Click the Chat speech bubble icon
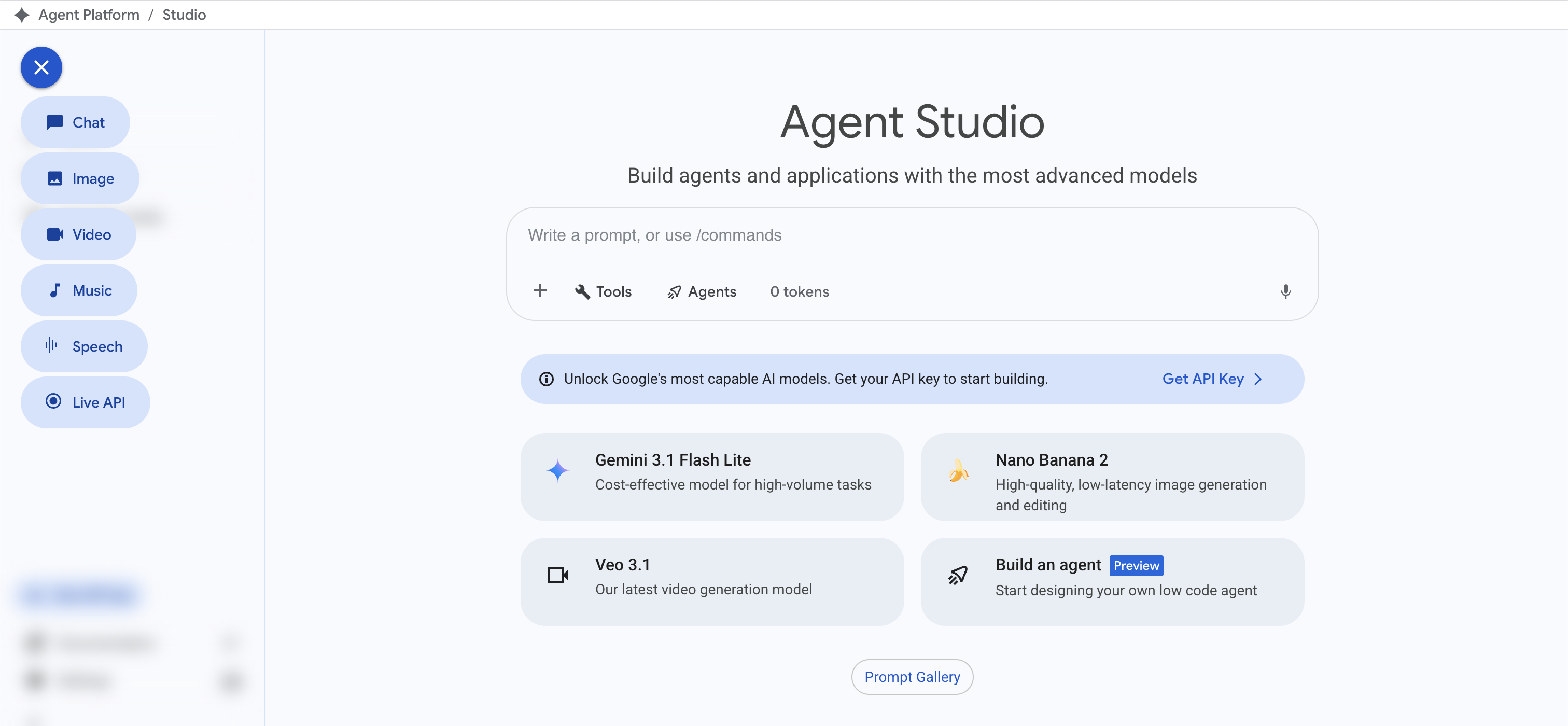 55,122
